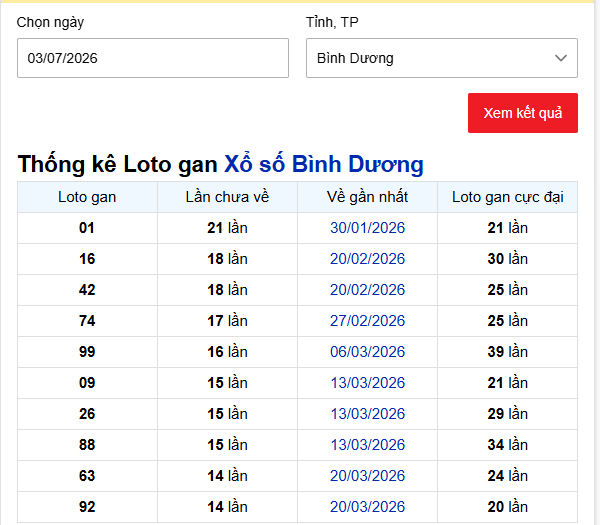Open date link 20/02/2026 in row 16
600x525 pixels.
pos(367,259)
